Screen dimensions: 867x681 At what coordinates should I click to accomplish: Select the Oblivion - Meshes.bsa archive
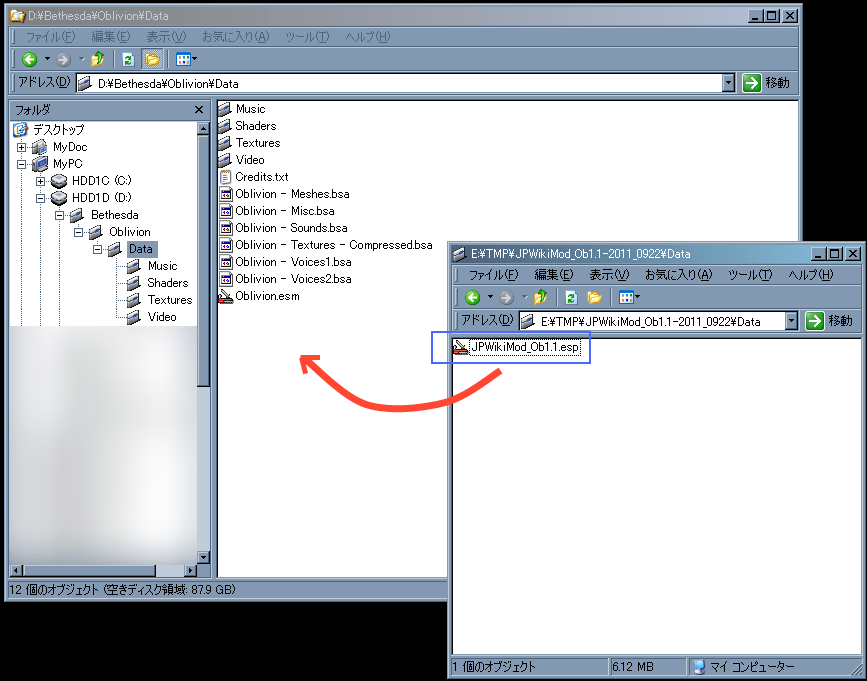(x=292, y=194)
